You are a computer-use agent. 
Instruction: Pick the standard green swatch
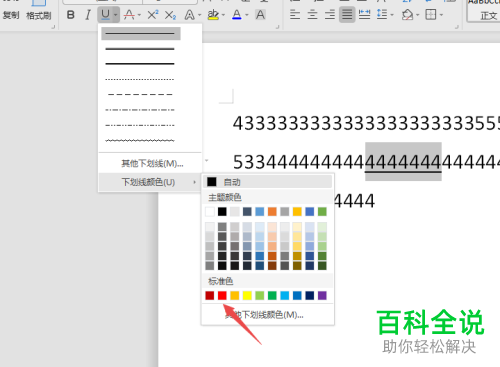pyautogui.click(x=272, y=295)
